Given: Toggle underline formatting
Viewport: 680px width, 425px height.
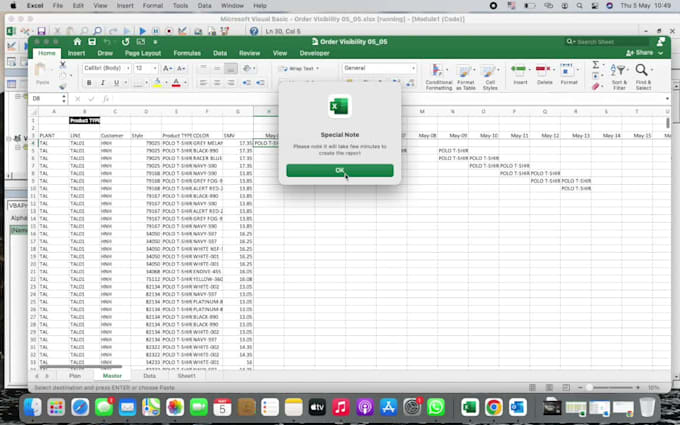Looking at the screenshot, I should pyautogui.click(x=115, y=83).
